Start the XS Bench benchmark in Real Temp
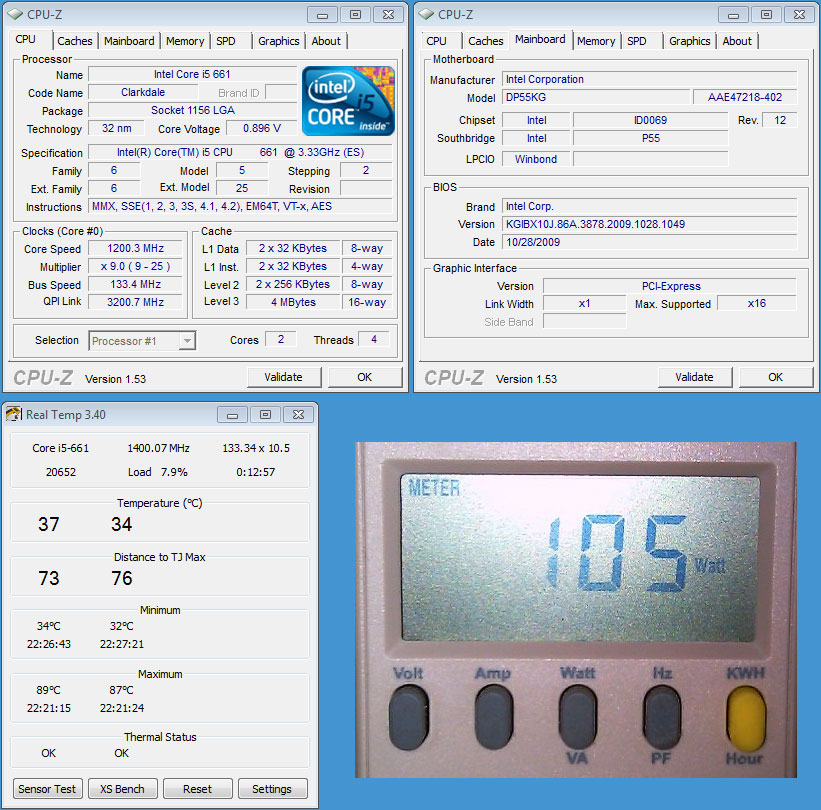The width and height of the screenshot is (821, 810). point(123,789)
